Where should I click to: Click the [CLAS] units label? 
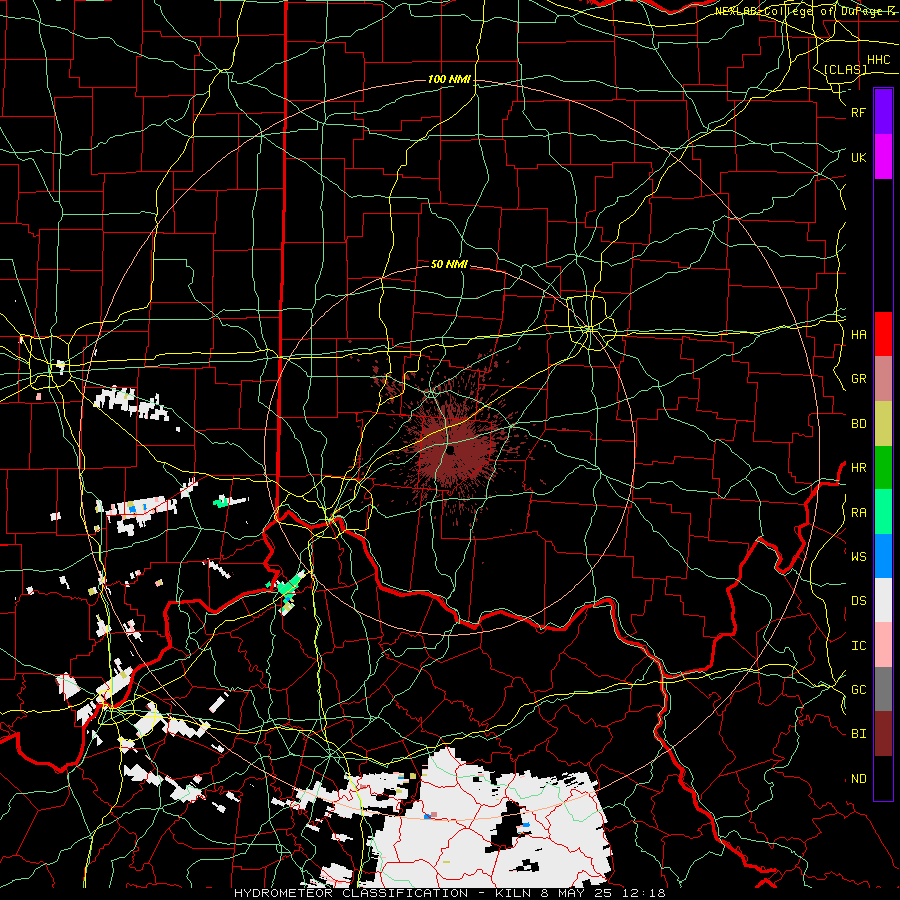coord(845,69)
